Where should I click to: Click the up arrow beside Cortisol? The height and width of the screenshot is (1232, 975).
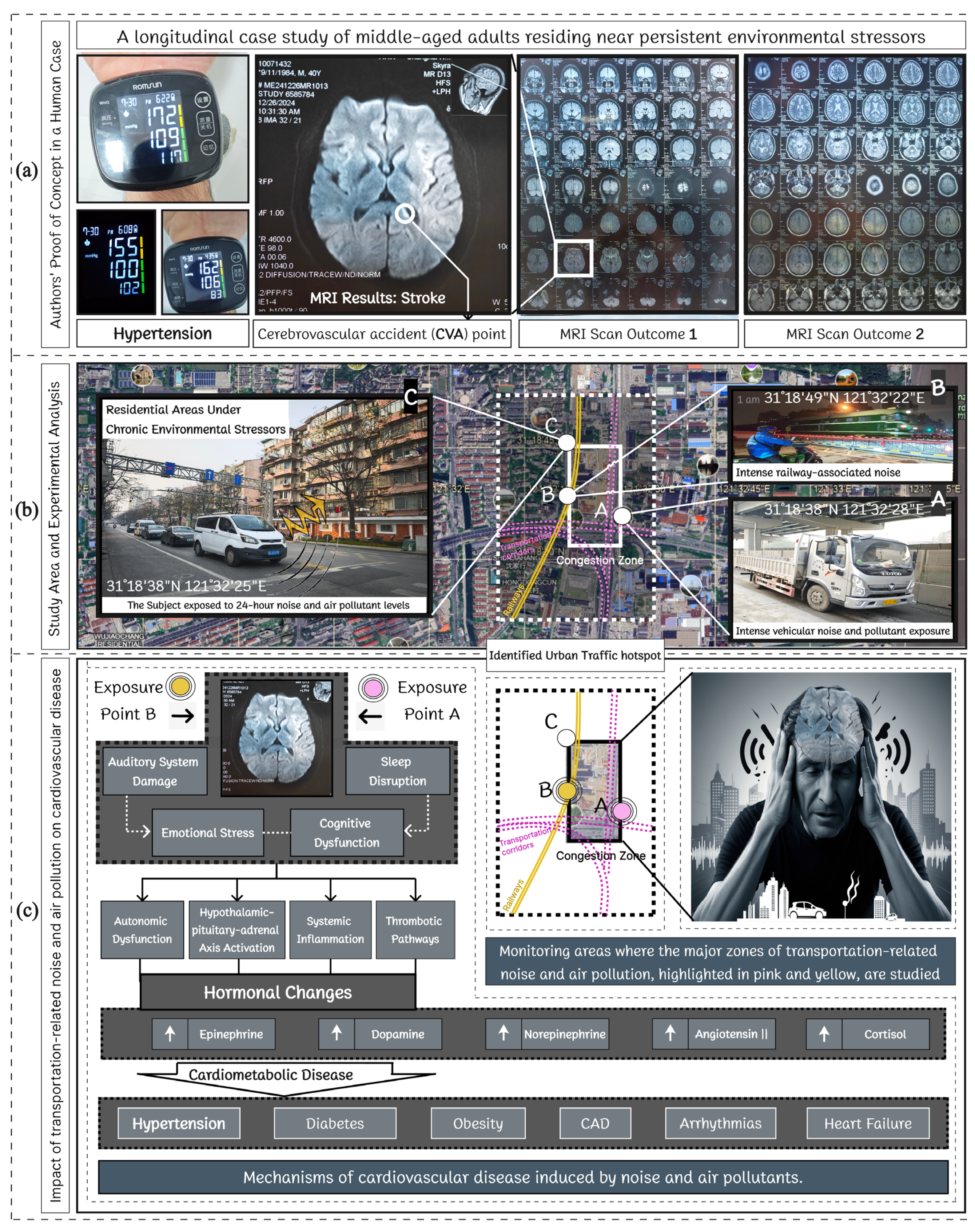point(824,1033)
